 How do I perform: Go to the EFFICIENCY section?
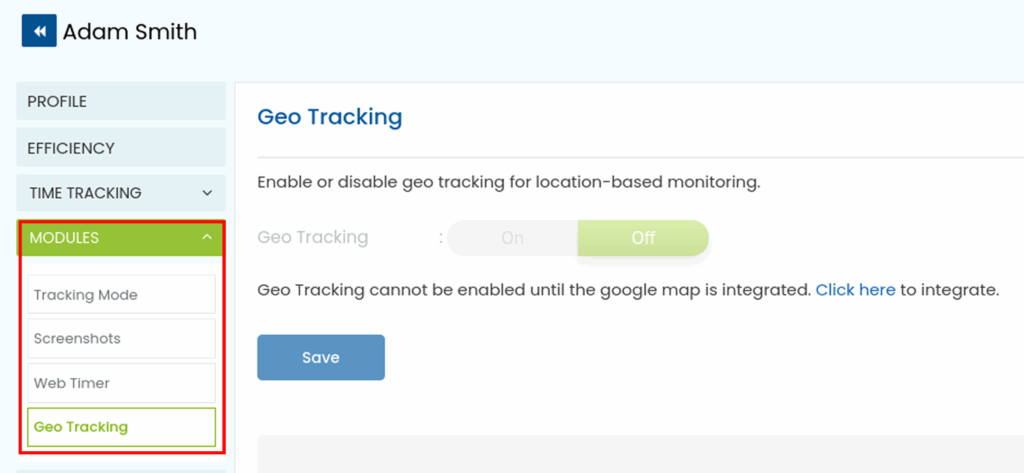coord(71,148)
